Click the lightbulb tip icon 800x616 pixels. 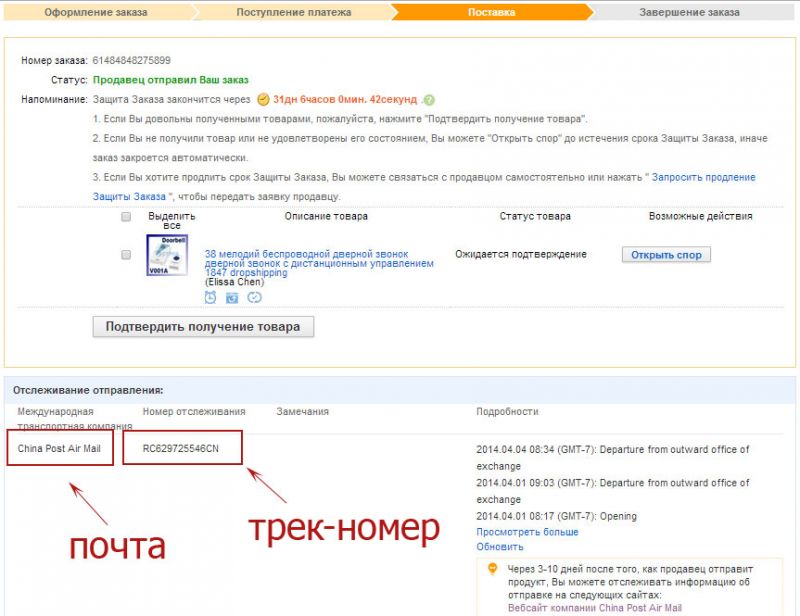(x=492, y=569)
